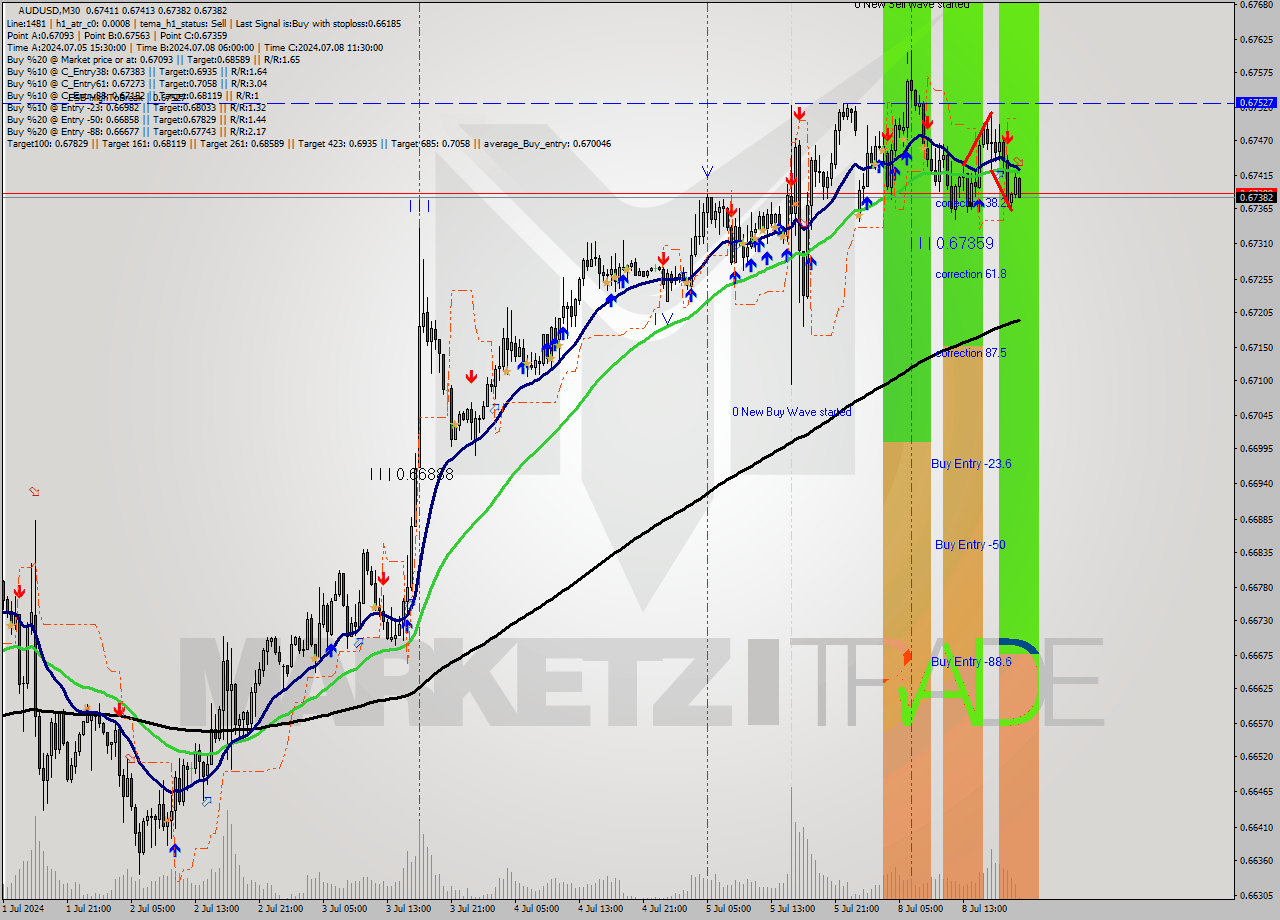This screenshot has width=1280, height=920.
Task: Click the 0.67680 price axis label
Action: coord(1258,5)
